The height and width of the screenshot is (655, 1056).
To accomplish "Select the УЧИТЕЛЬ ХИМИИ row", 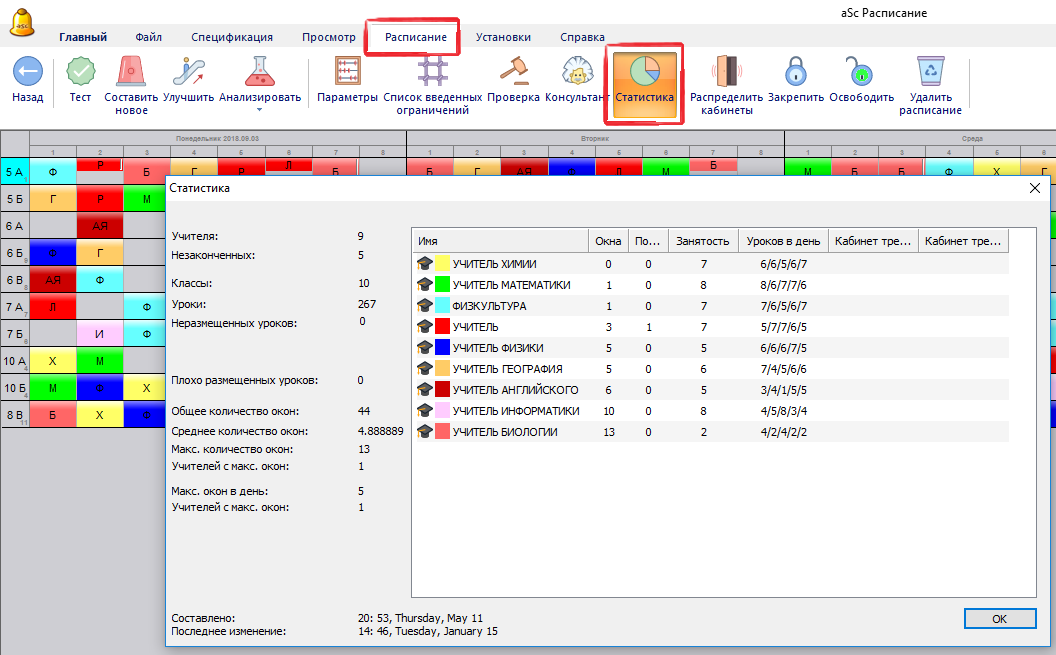I will [494, 264].
